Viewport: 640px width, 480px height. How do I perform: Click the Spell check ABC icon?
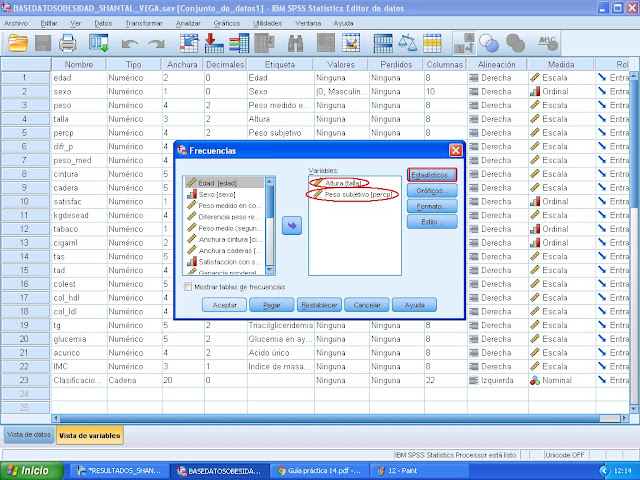pos(548,43)
